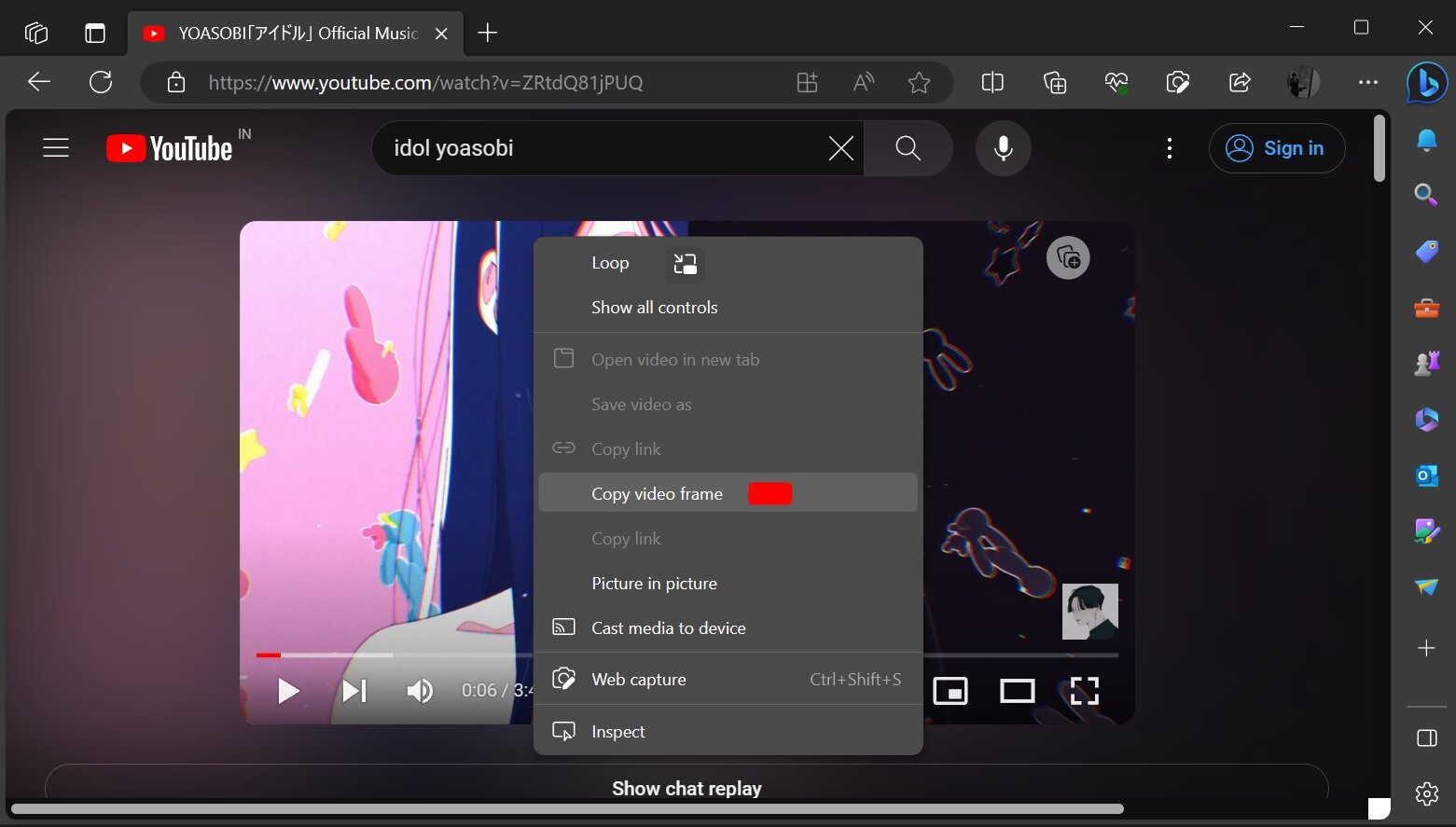Open the sidebar Search tool

[x=1426, y=194]
